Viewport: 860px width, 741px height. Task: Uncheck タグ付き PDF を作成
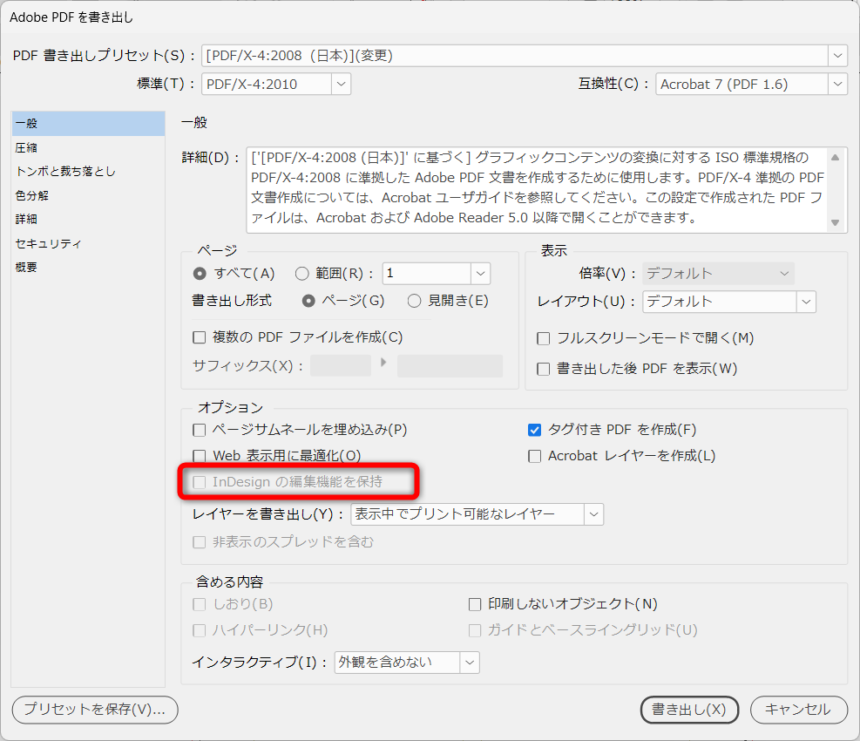click(535, 430)
